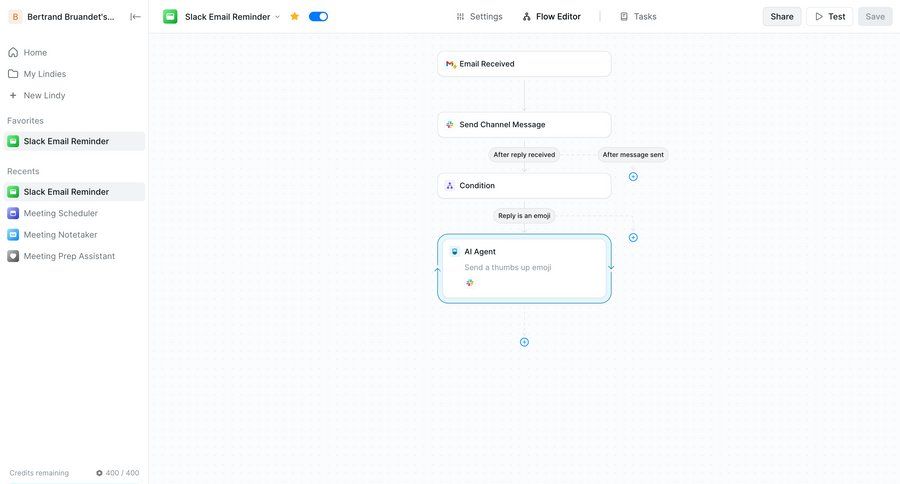Toggle the favorite star
The height and width of the screenshot is (484, 900).
(294, 17)
